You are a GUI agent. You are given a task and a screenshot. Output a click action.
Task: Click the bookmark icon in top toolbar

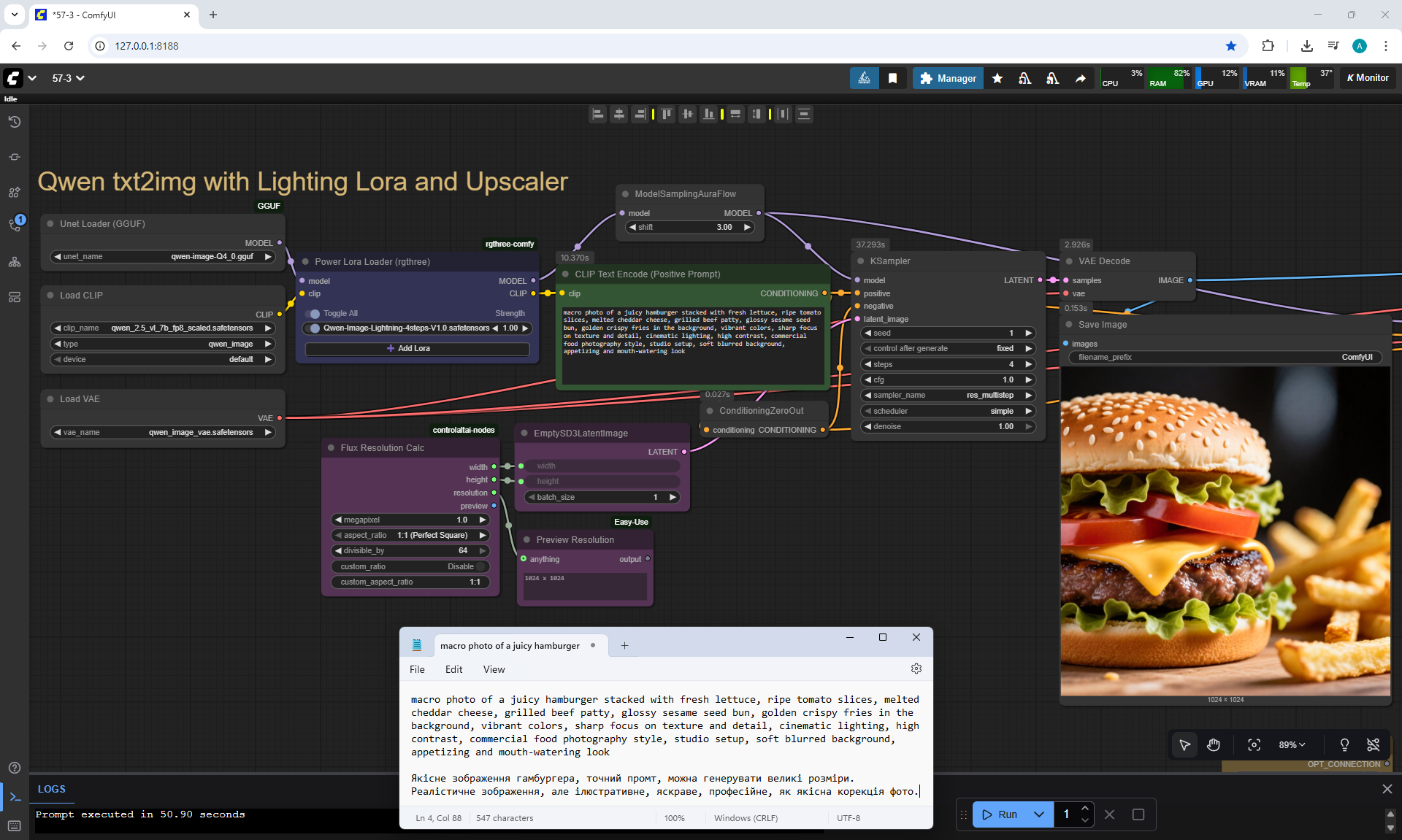coord(892,78)
